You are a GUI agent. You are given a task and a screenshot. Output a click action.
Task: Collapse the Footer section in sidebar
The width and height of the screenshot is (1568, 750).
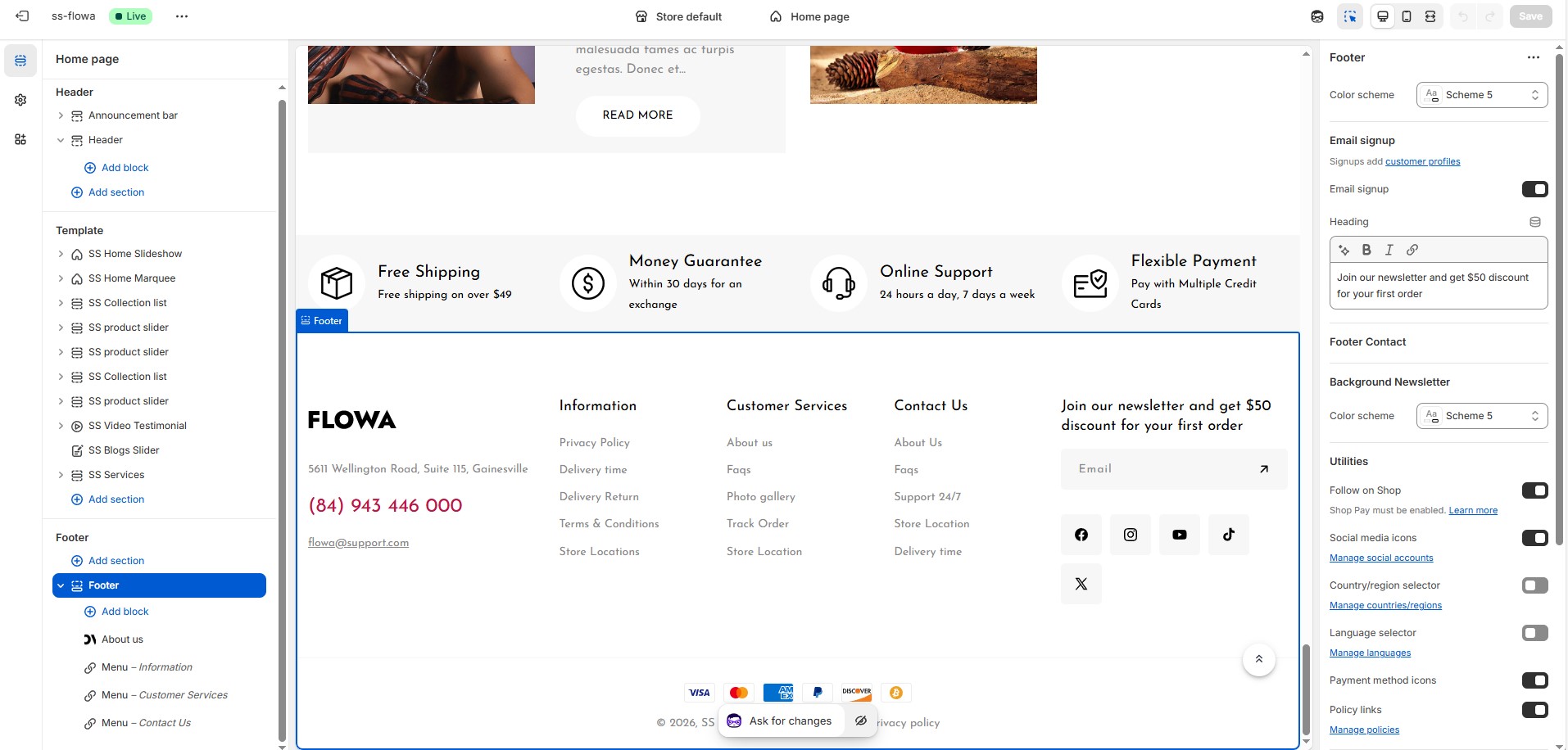[61, 585]
